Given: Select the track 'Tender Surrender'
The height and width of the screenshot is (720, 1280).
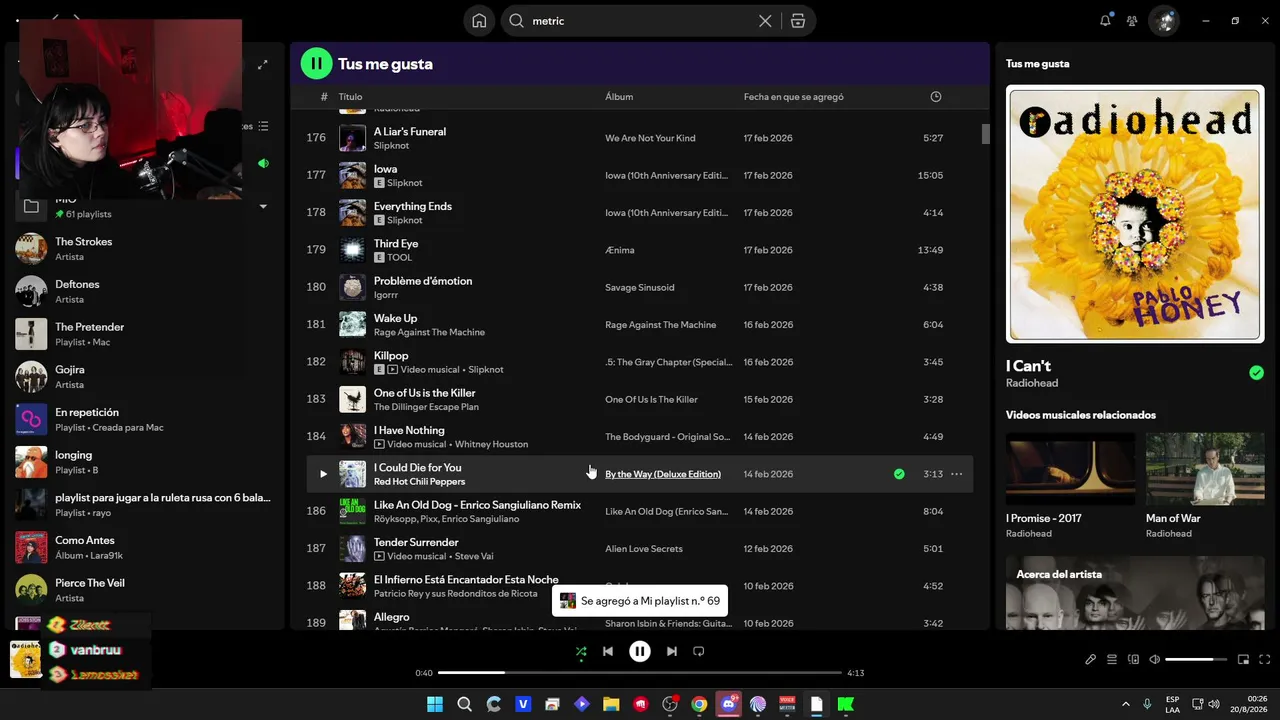Looking at the screenshot, I should click(x=640, y=549).
